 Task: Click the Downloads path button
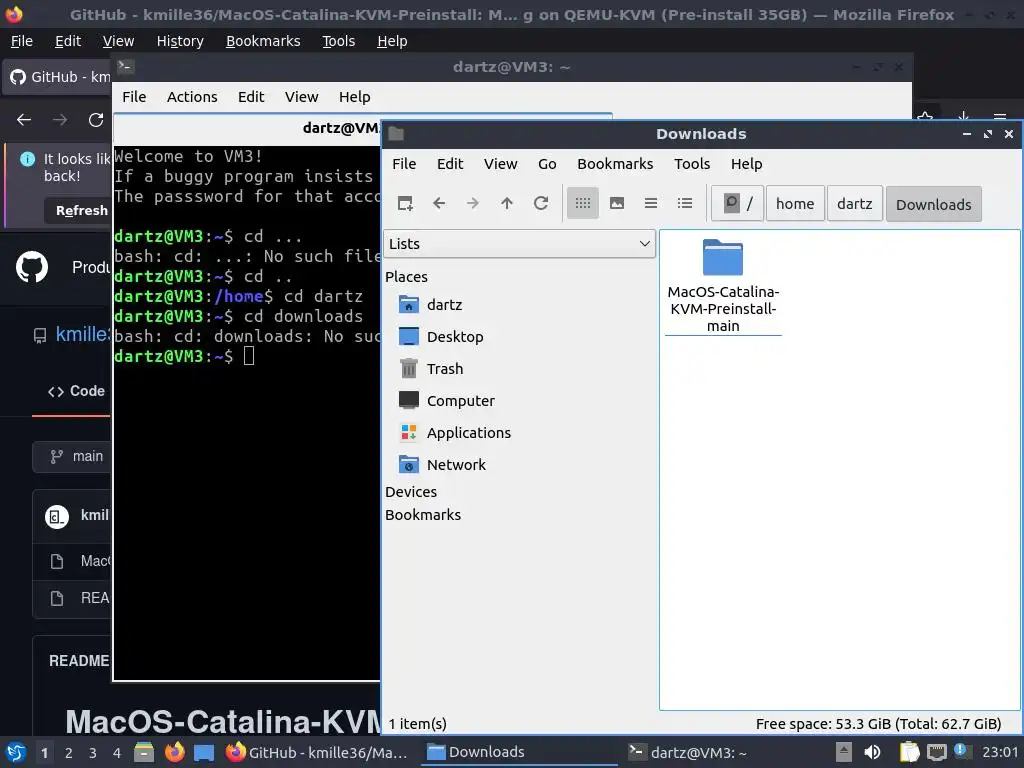(933, 204)
